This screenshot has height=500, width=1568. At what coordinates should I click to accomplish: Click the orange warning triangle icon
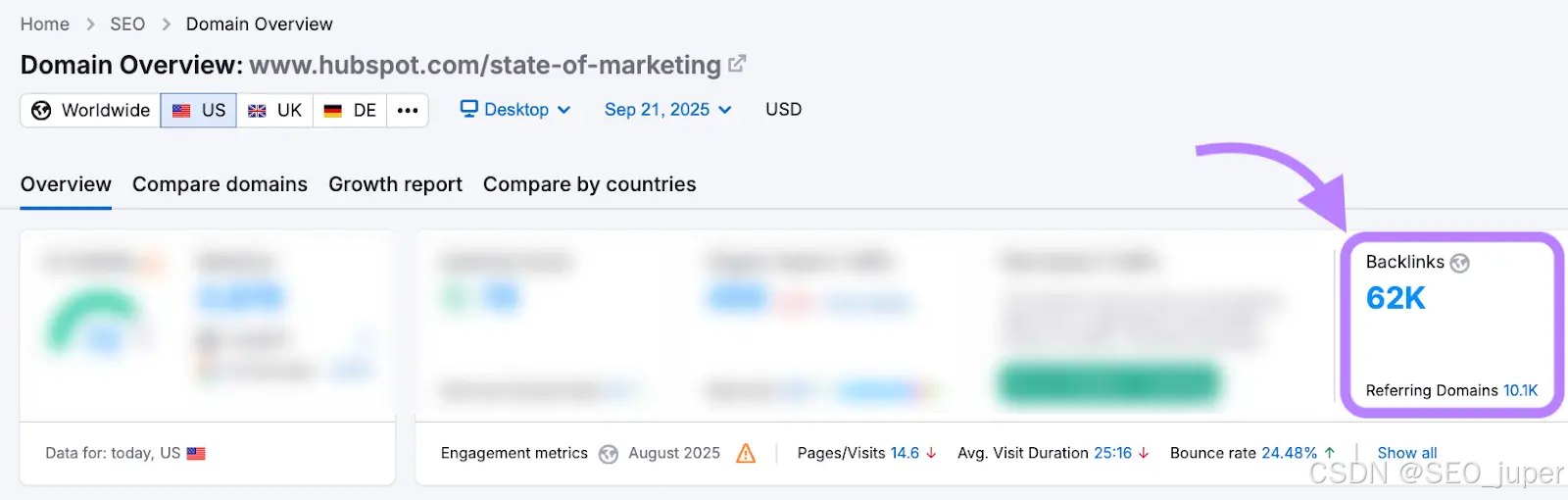click(746, 453)
